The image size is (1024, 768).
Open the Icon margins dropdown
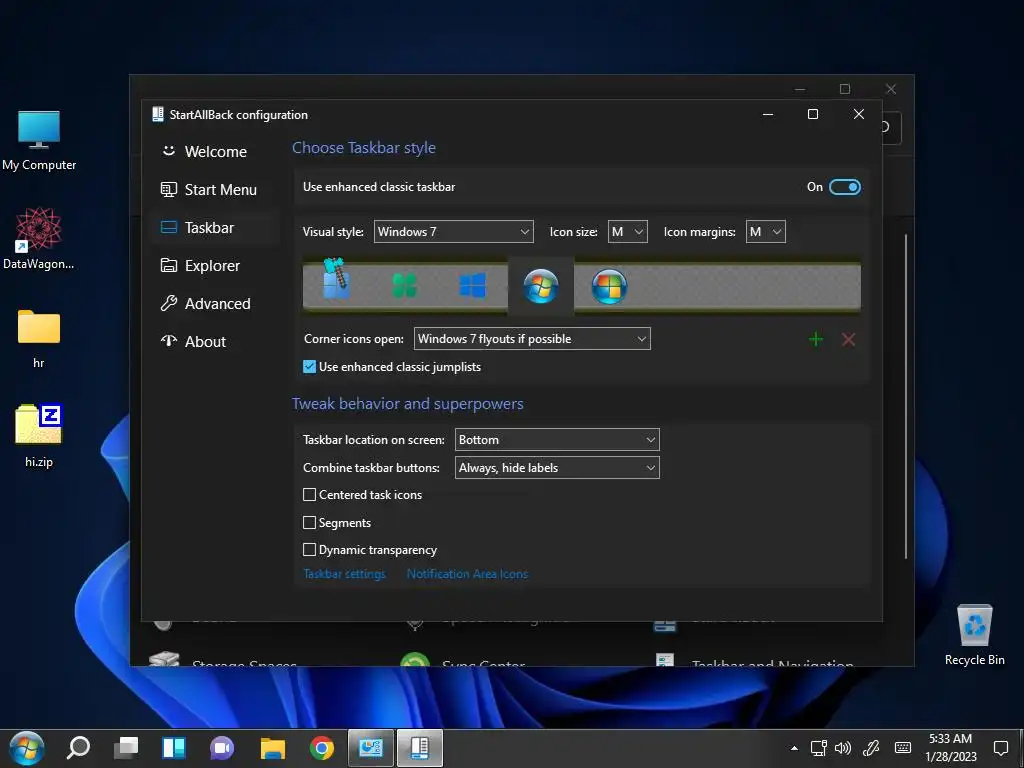tap(765, 232)
